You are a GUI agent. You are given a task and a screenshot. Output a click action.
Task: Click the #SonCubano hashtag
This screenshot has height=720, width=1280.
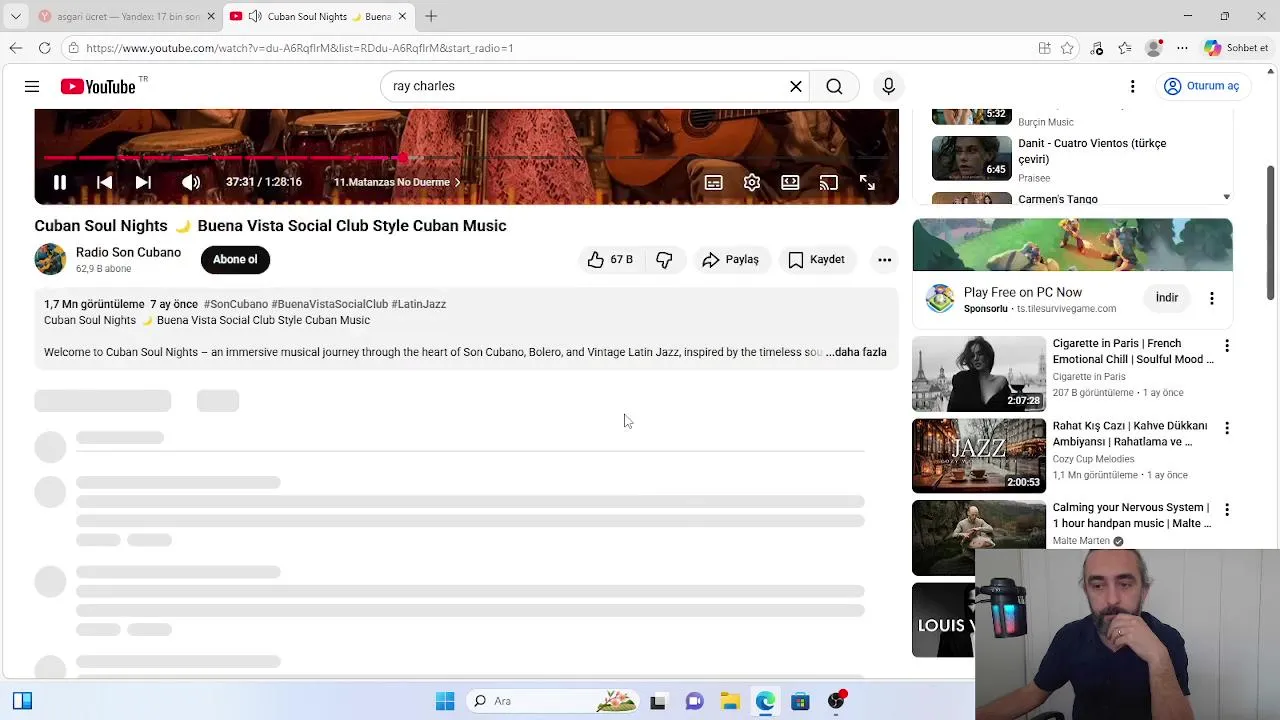coord(236,304)
